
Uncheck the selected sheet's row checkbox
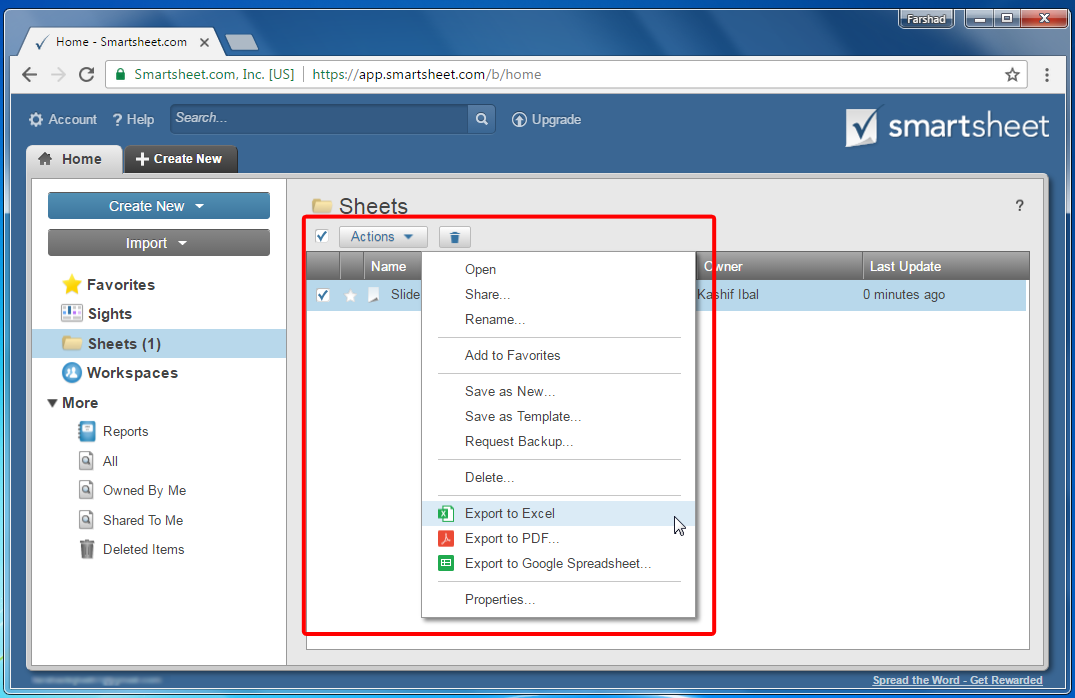[321, 294]
